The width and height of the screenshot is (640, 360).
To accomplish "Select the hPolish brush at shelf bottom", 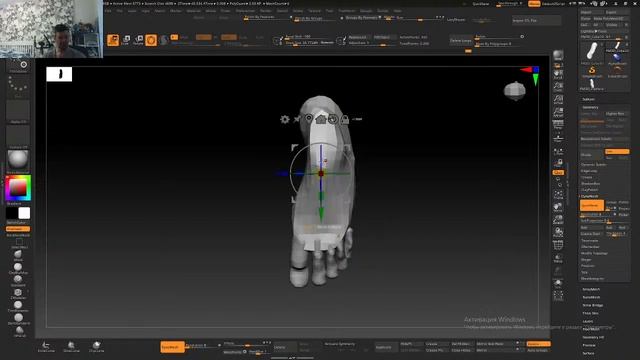I will click(x=19, y=331).
